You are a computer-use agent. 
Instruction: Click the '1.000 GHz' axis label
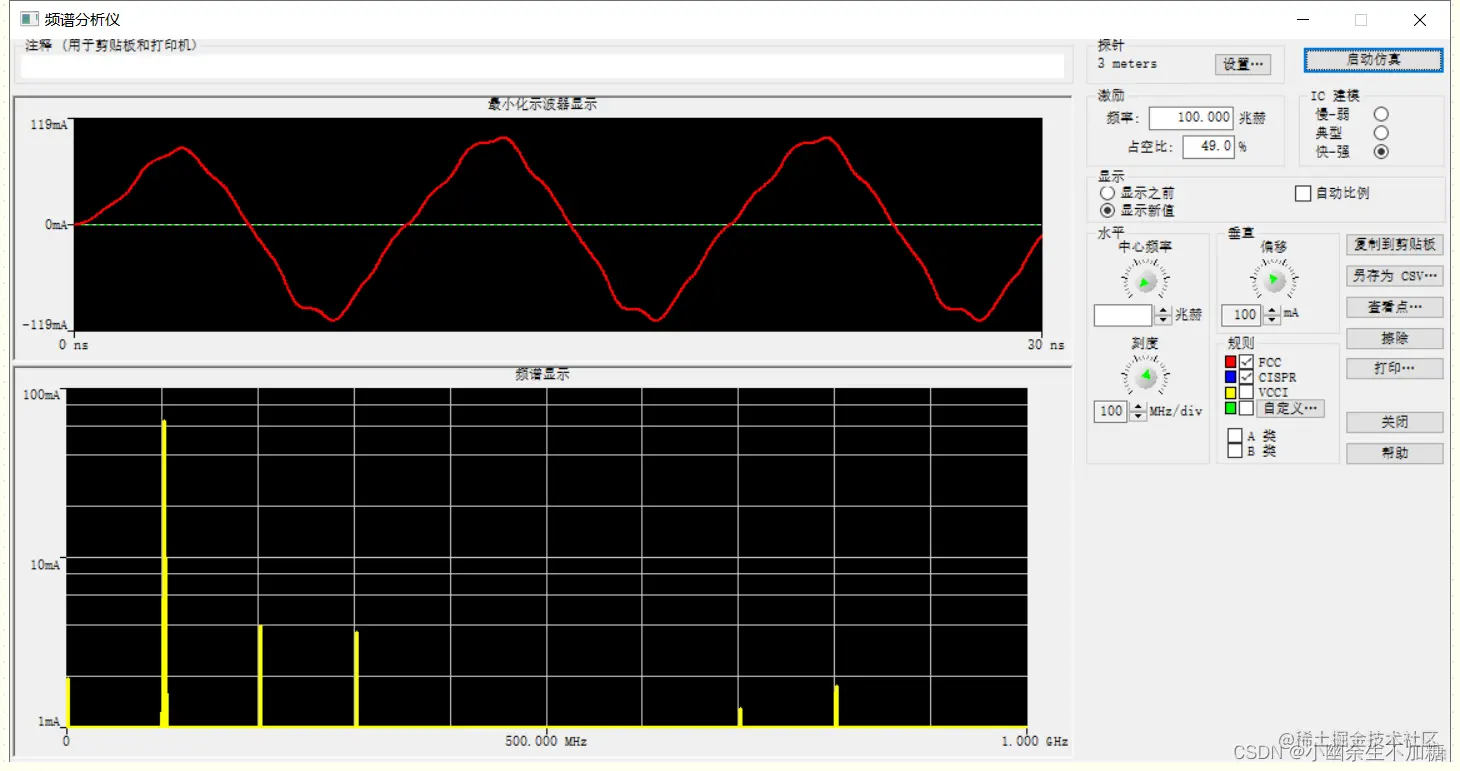[x=1034, y=742]
